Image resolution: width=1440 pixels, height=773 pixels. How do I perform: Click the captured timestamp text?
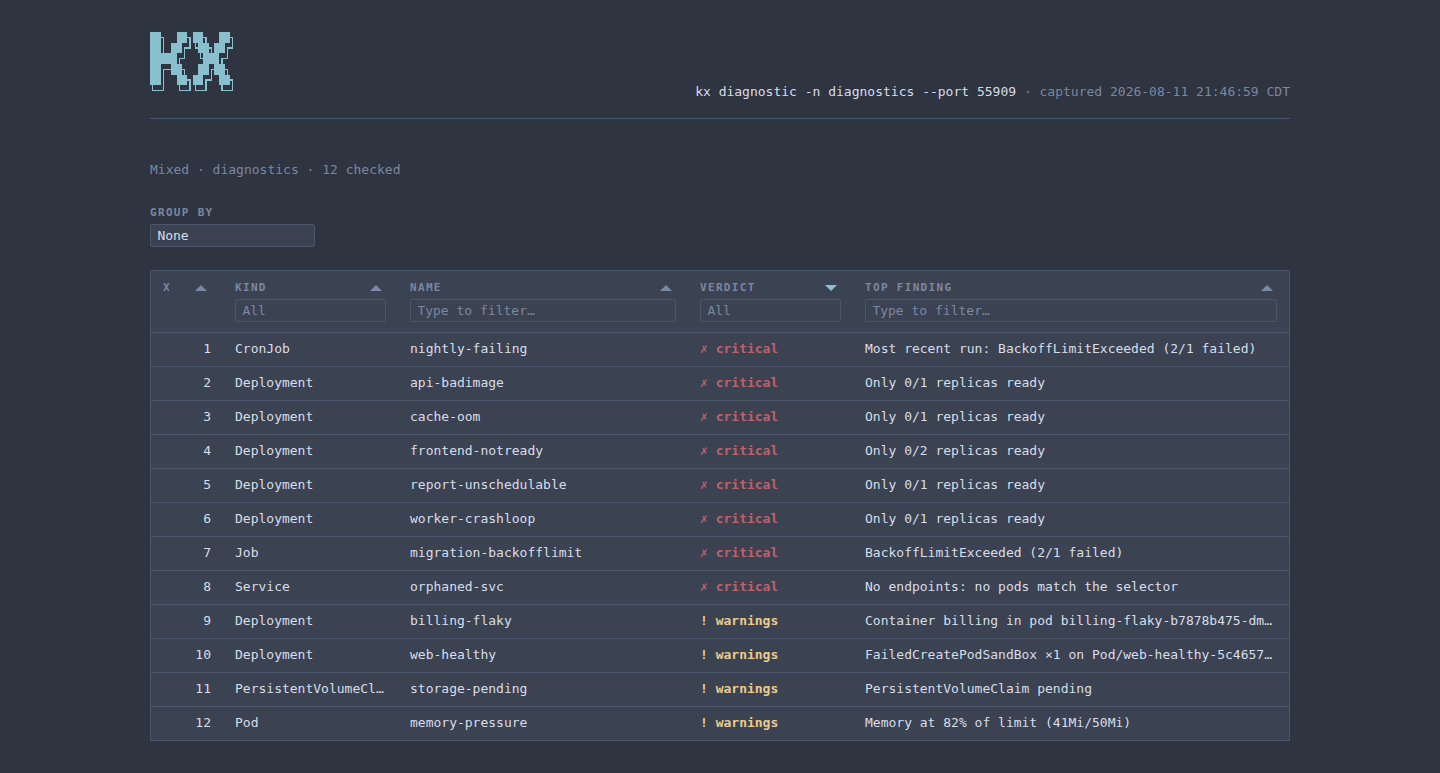coord(1165,92)
